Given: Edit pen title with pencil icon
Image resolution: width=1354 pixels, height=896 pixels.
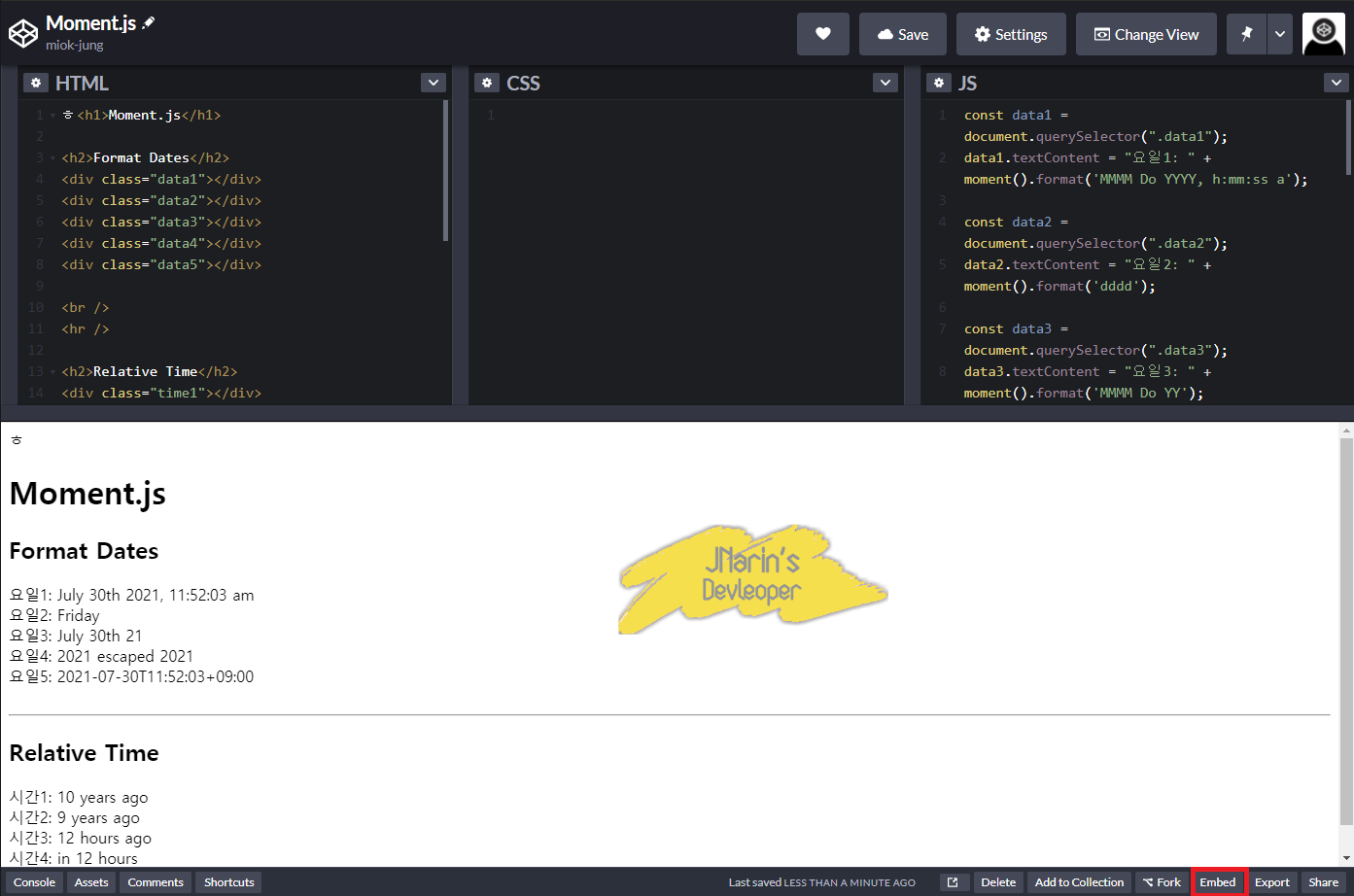Looking at the screenshot, I should [149, 22].
